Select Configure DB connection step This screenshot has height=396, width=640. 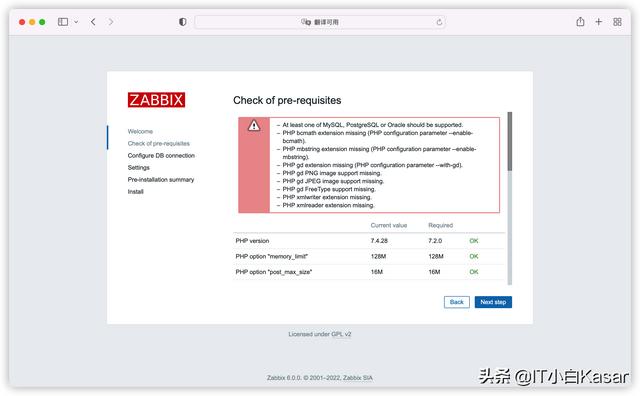(161, 156)
